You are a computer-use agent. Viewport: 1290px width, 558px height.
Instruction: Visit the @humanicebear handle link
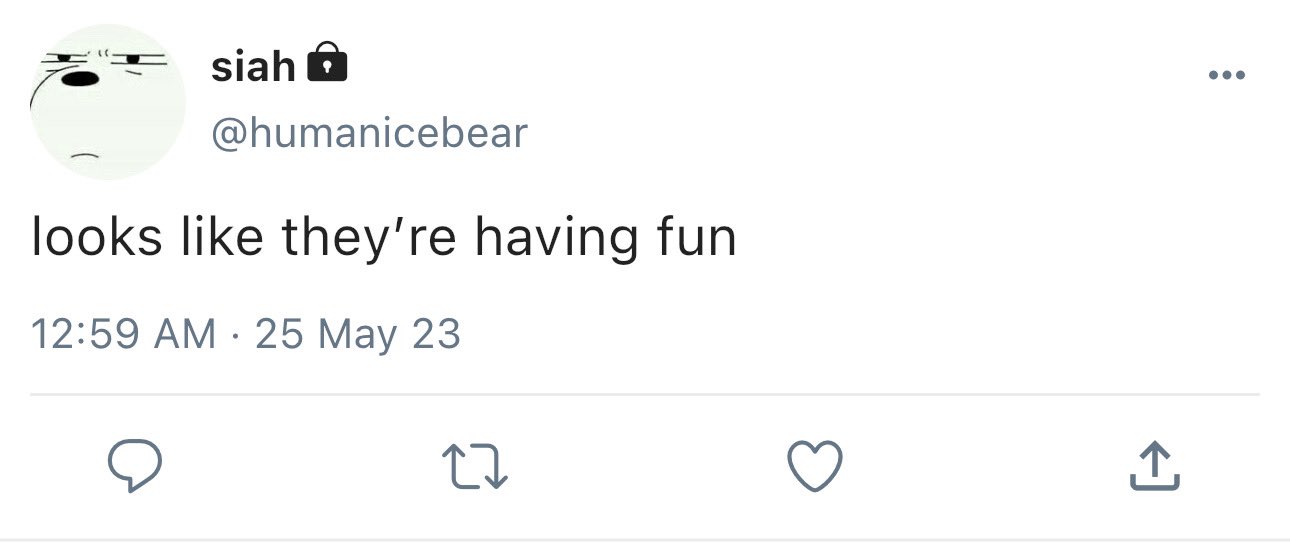[x=369, y=133]
